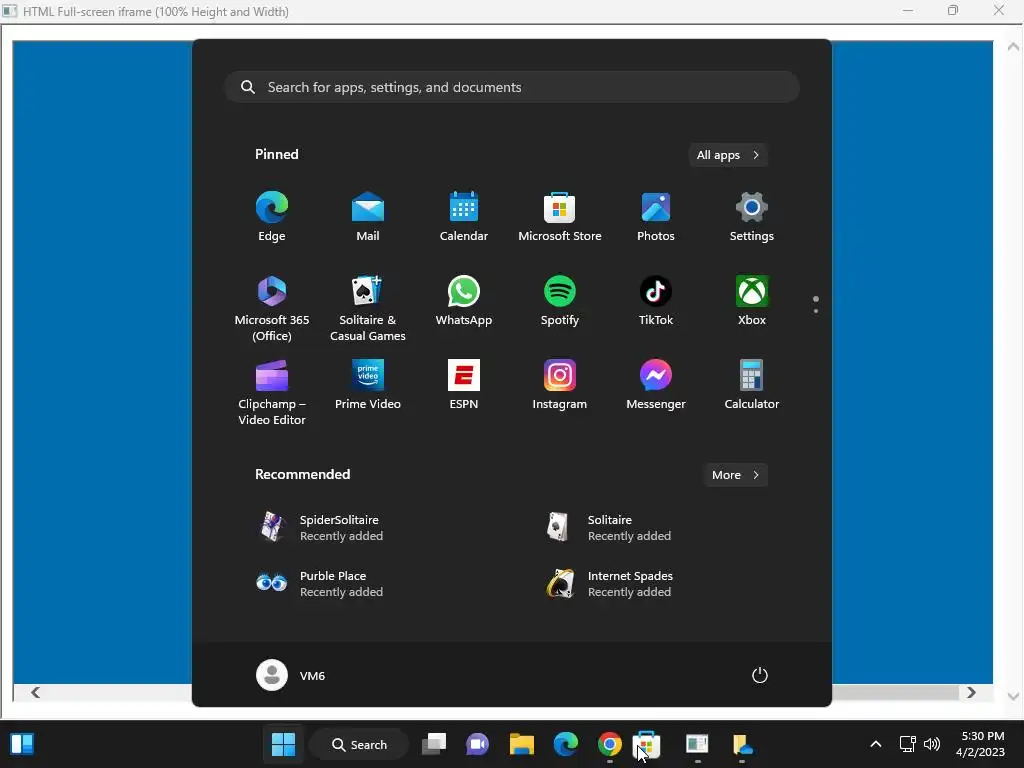Open Google Chrome from taskbar
Screen dimensions: 1024x768
(609, 744)
